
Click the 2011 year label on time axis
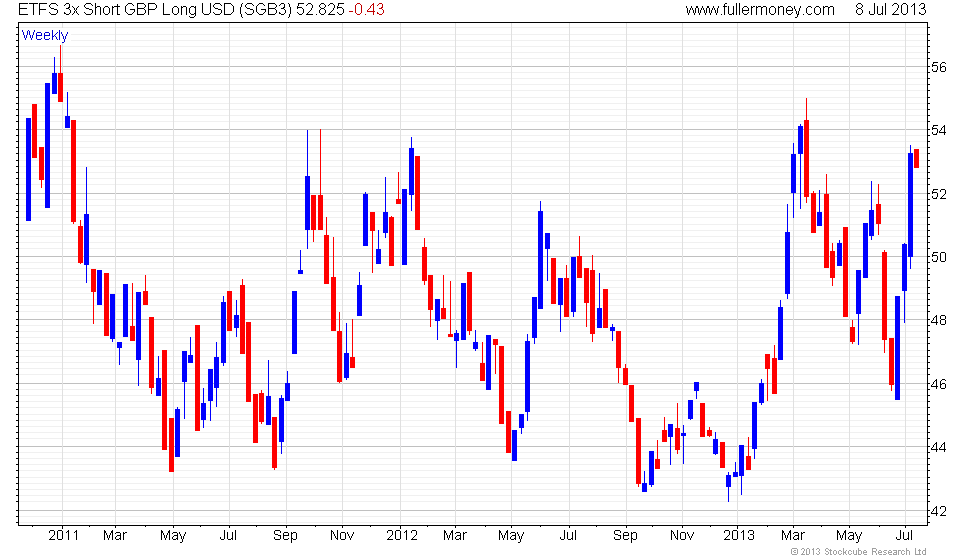tap(64, 536)
